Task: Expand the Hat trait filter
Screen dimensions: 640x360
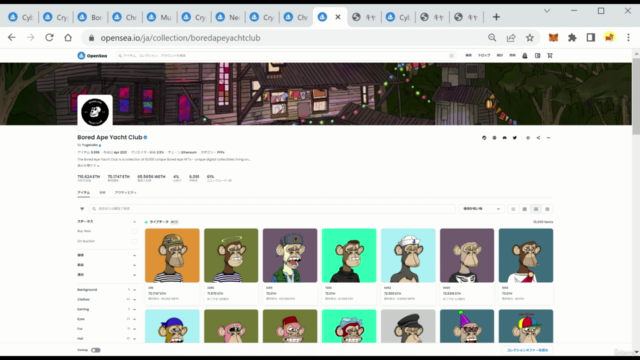Action: pyautogui.click(x=134, y=339)
